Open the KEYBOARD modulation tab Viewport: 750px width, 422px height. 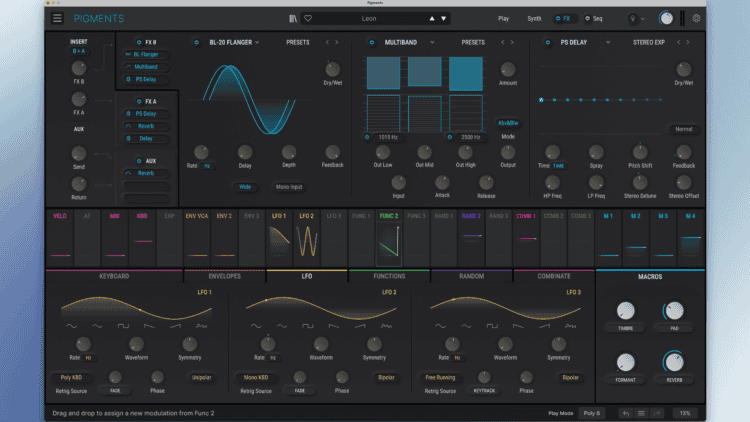coord(114,276)
